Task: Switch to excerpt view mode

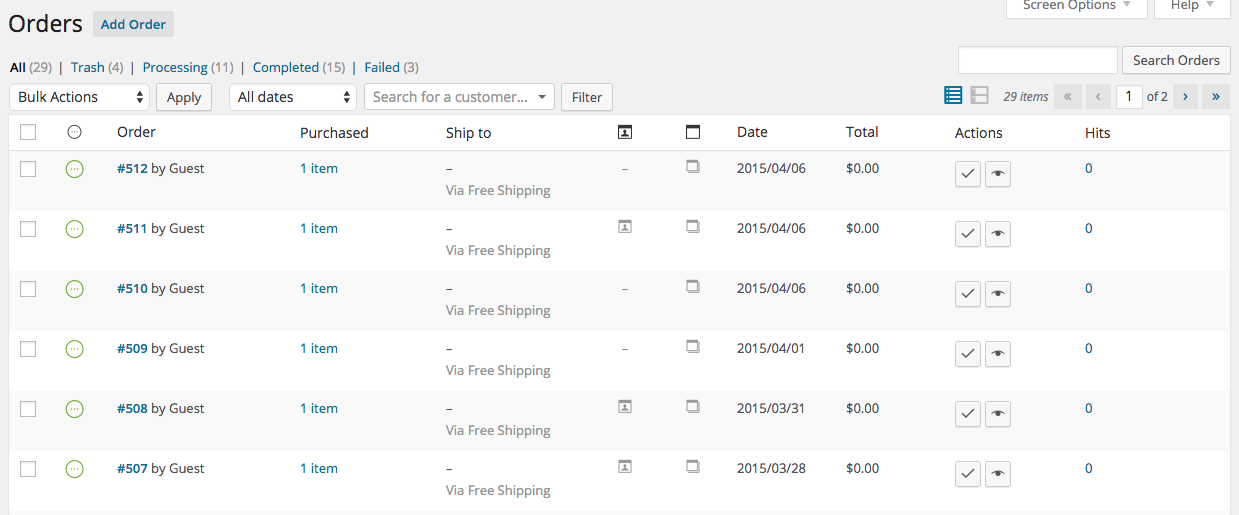Action: tap(980, 96)
